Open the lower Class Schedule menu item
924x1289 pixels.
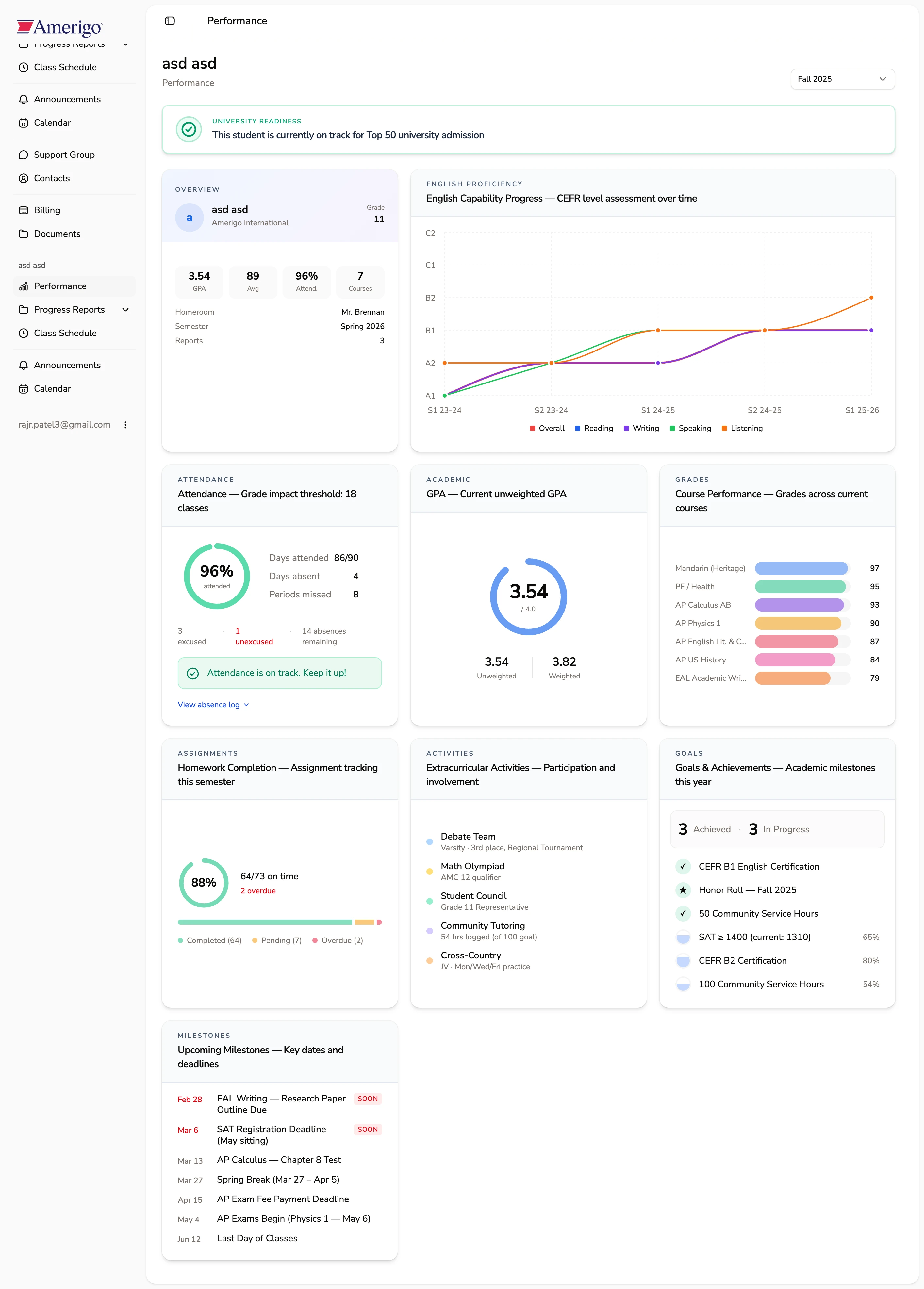click(65, 333)
